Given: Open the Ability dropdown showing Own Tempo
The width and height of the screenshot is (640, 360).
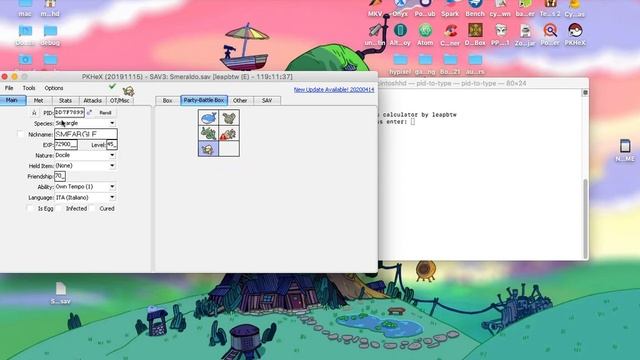Looking at the screenshot, I should [85, 187].
